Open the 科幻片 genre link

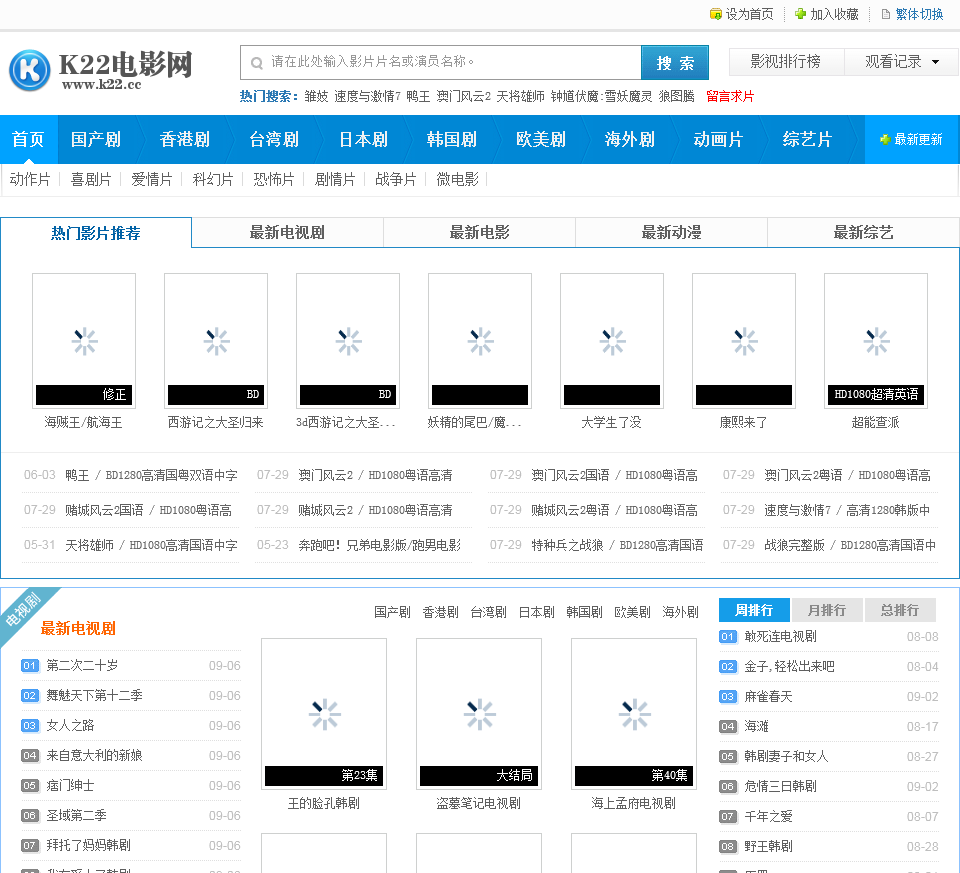coord(213,179)
